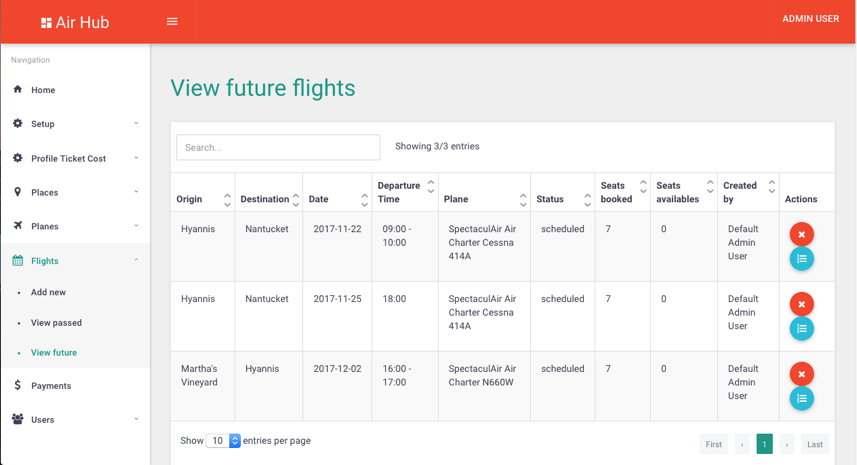The height and width of the screenshot is (465, 857).
Task: Open the entries per page dropdown
Action: [x=223, y=441]
